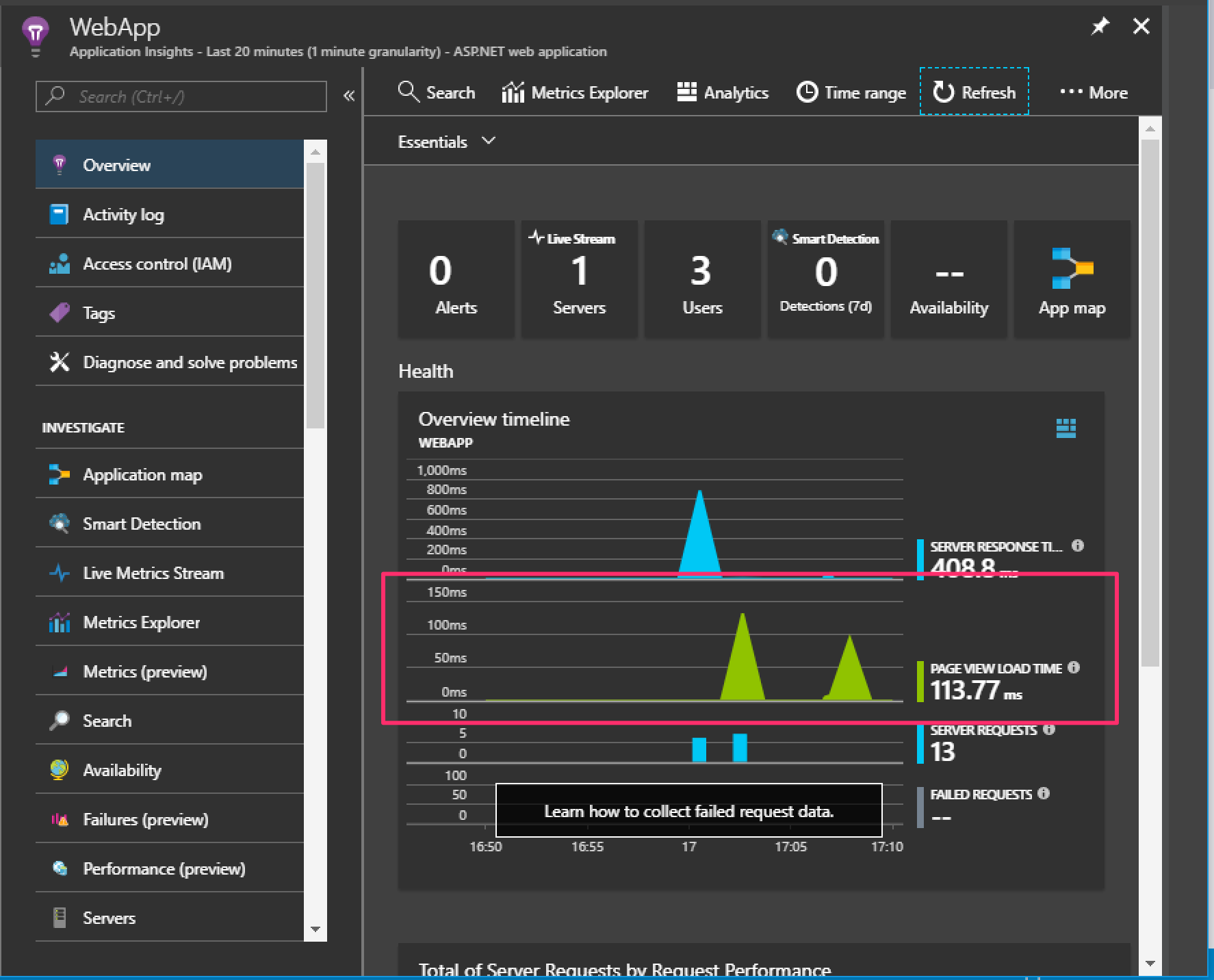Expand the Essentials section
Screen dimensions: 1214x980
(x=447, y=142)
